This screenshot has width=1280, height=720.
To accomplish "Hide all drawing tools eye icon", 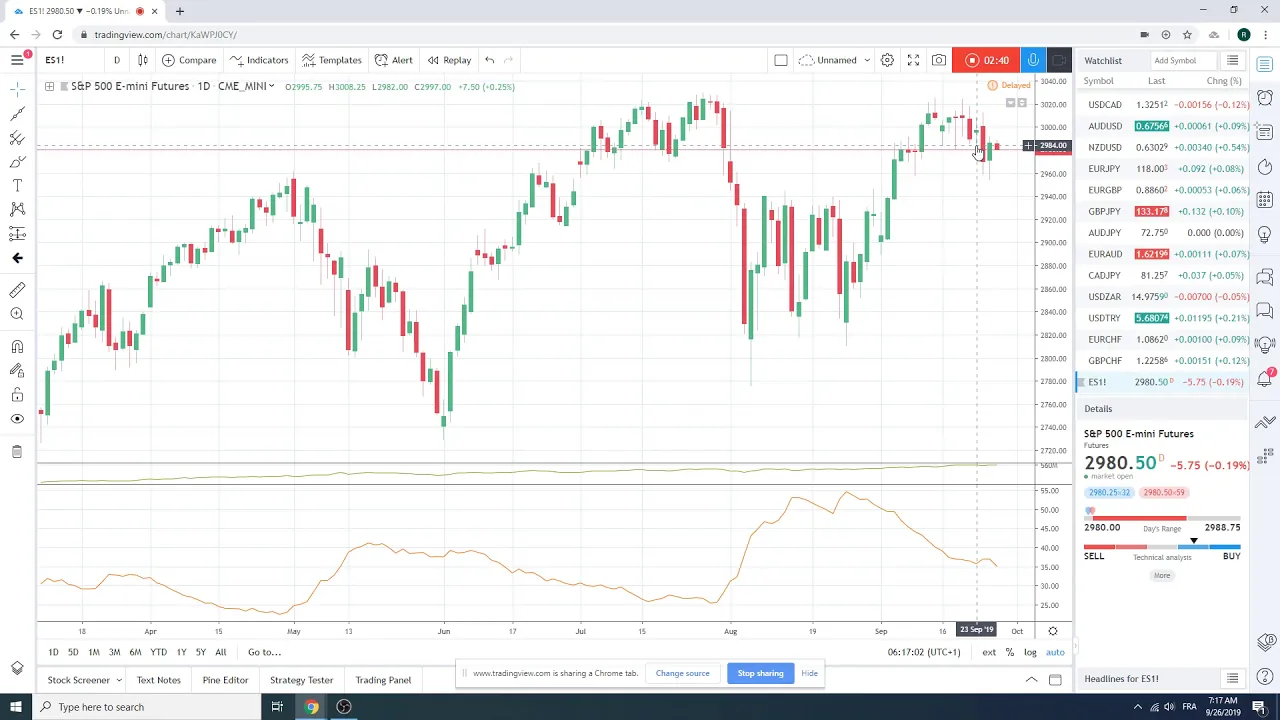I will pos(17,419).
